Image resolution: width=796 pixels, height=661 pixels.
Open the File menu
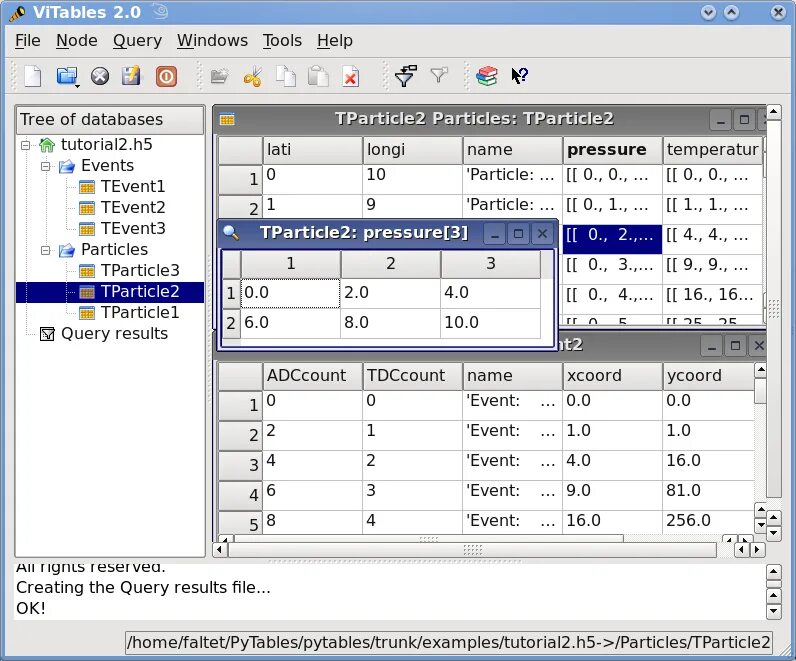click(x=27, y=41)
